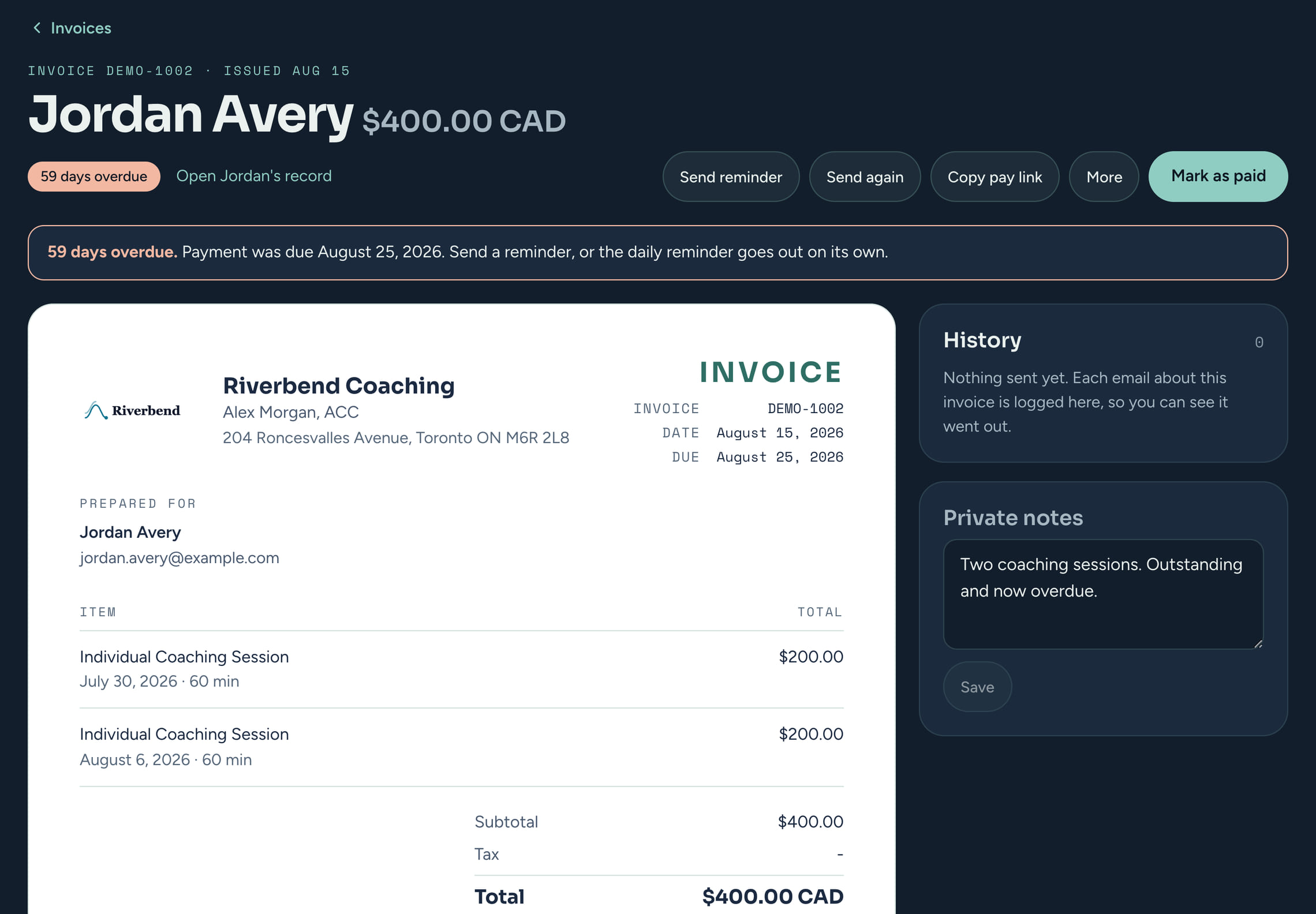1316x914 pixels.
Task: Click the INVOICE DEMO-1002 · ISSUED AUG 15 line
Action: tap(189, 71)
